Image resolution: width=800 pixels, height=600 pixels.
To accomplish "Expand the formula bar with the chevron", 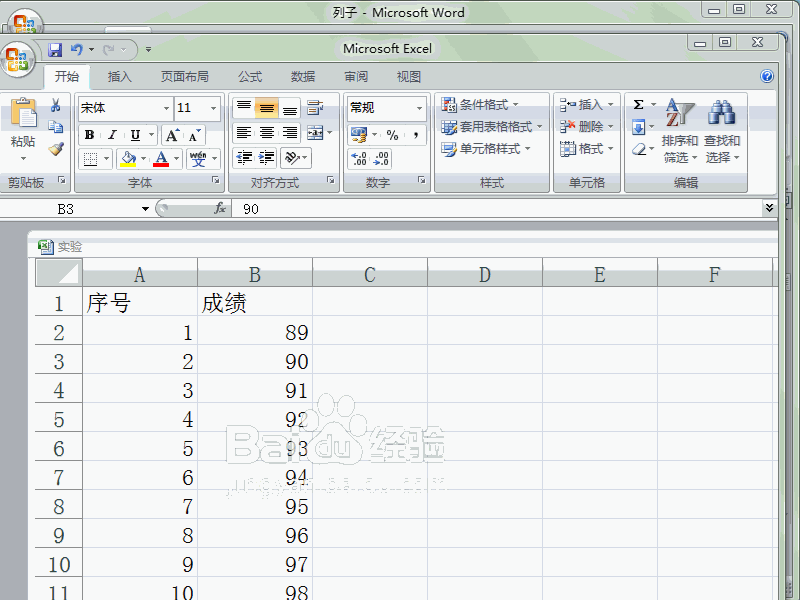I will pos(769,208).
